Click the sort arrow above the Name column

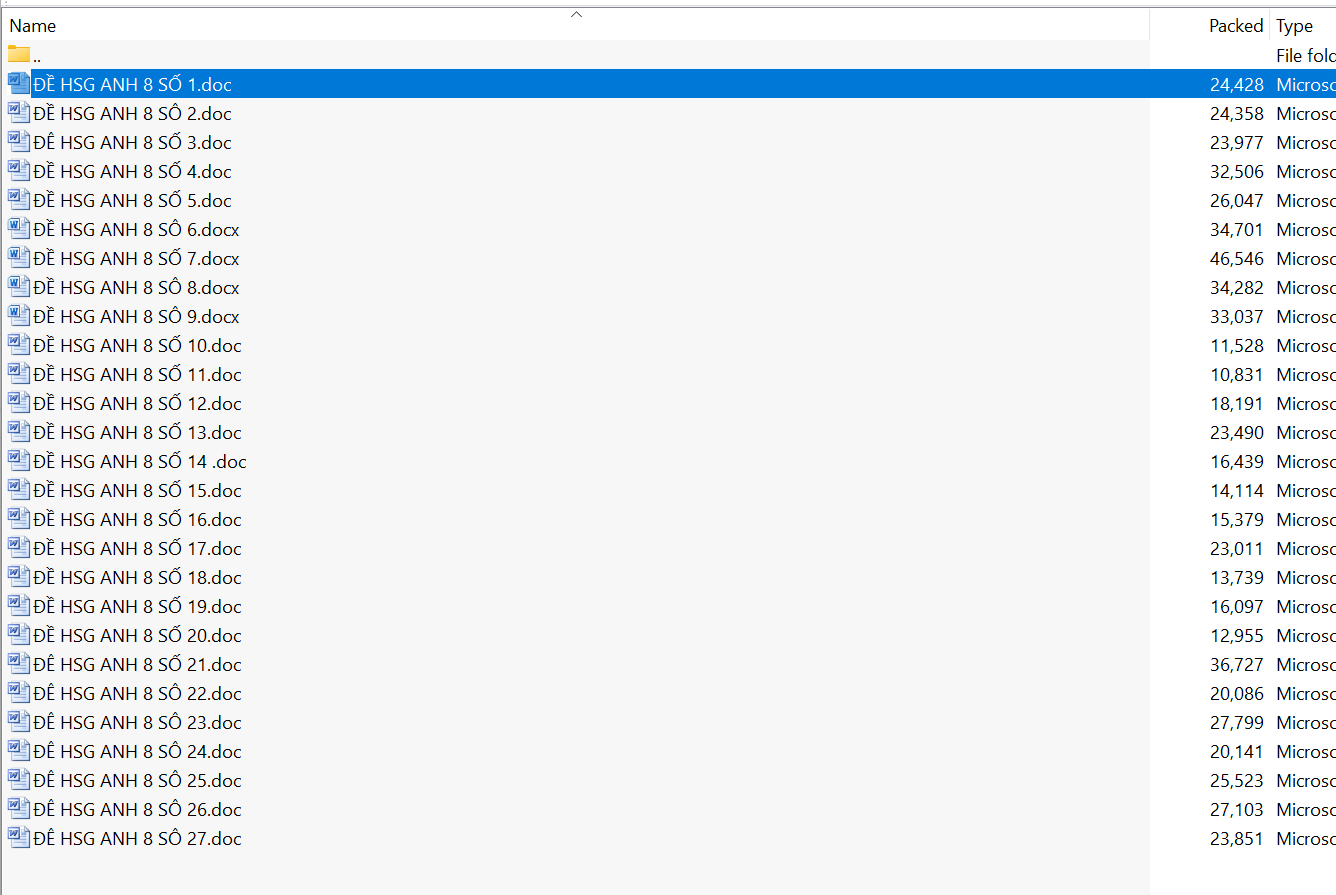pyautogui.click(x=576, y=14)
